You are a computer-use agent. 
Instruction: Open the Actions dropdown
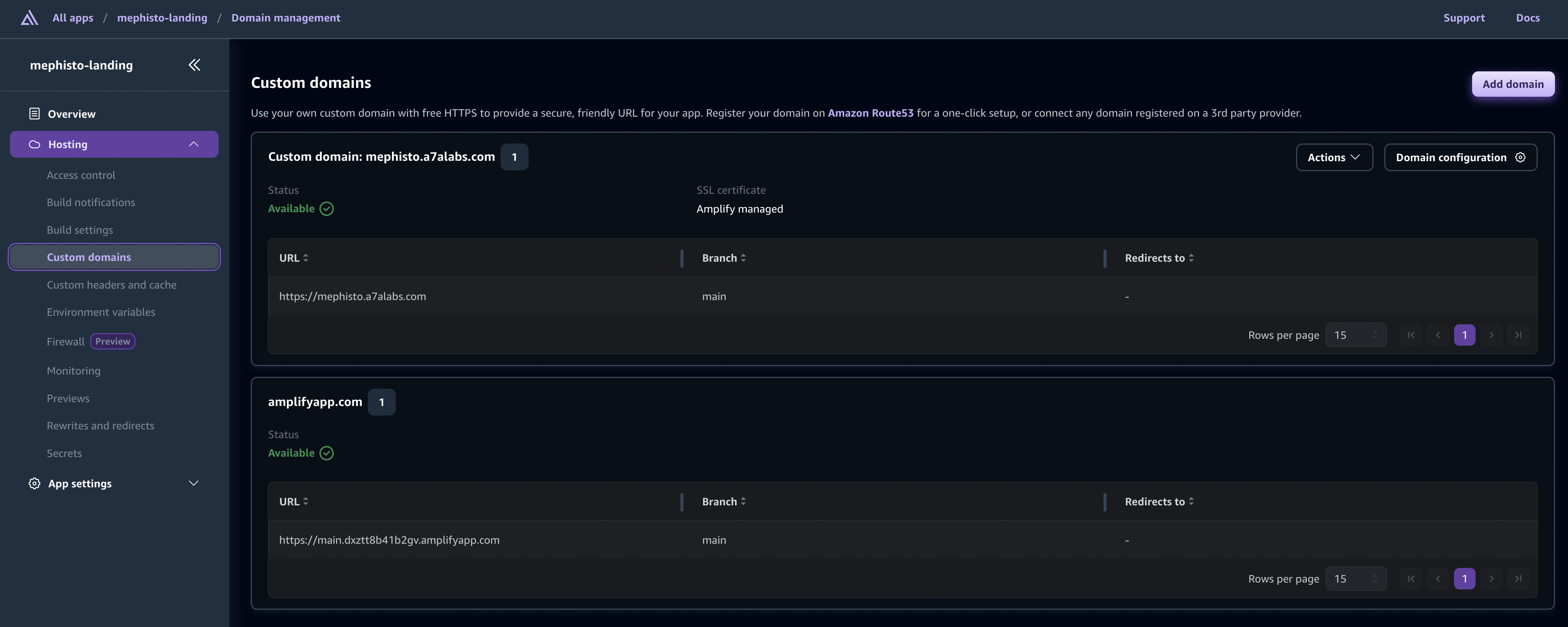tap(1334, 157)
